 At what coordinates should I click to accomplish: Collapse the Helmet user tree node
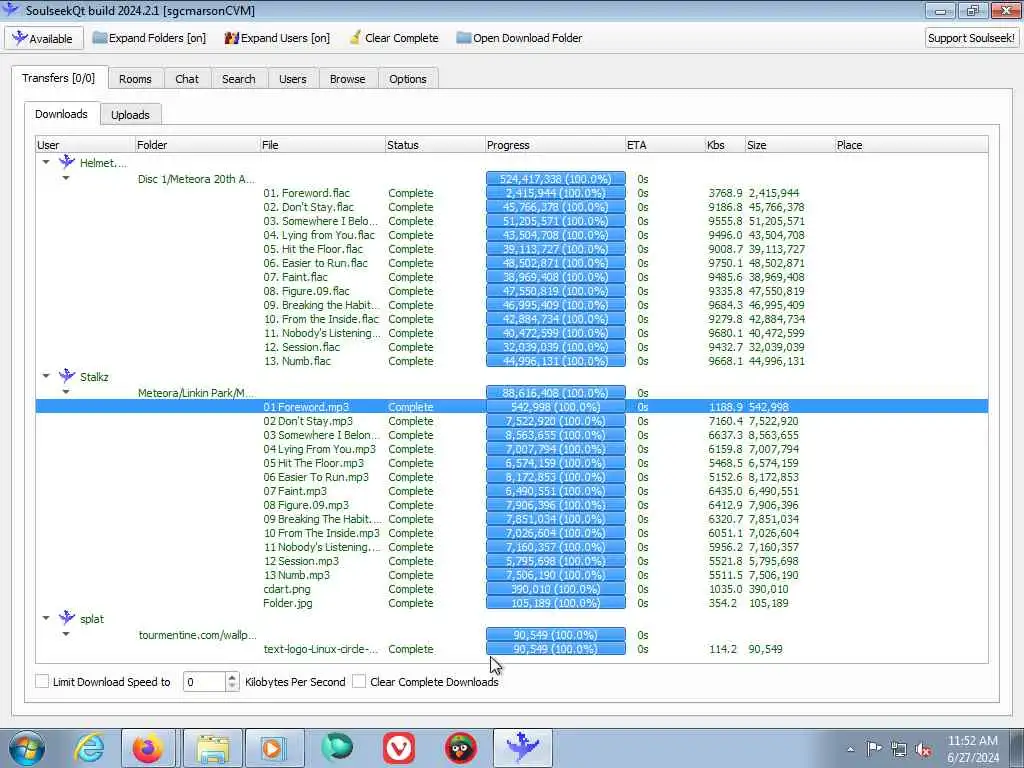[x=46, y=162]
